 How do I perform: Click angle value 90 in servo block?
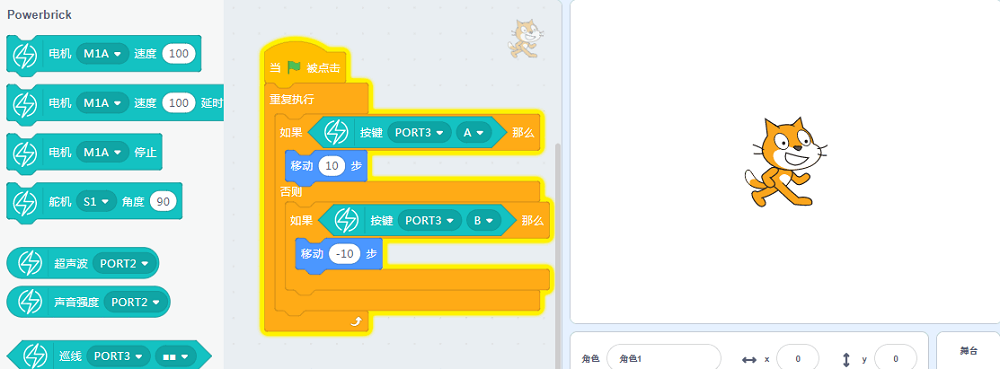point(163,202)
